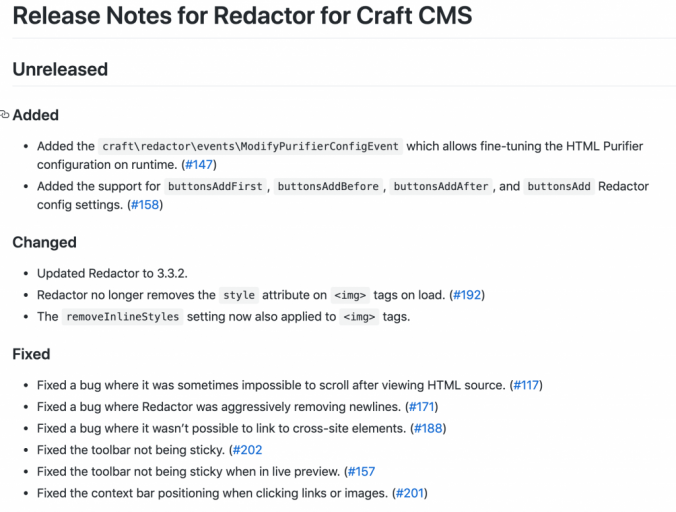Open issue #117 about scrolling bug
This screenshot has width=676, height=512.
click(x=526, y=385)
